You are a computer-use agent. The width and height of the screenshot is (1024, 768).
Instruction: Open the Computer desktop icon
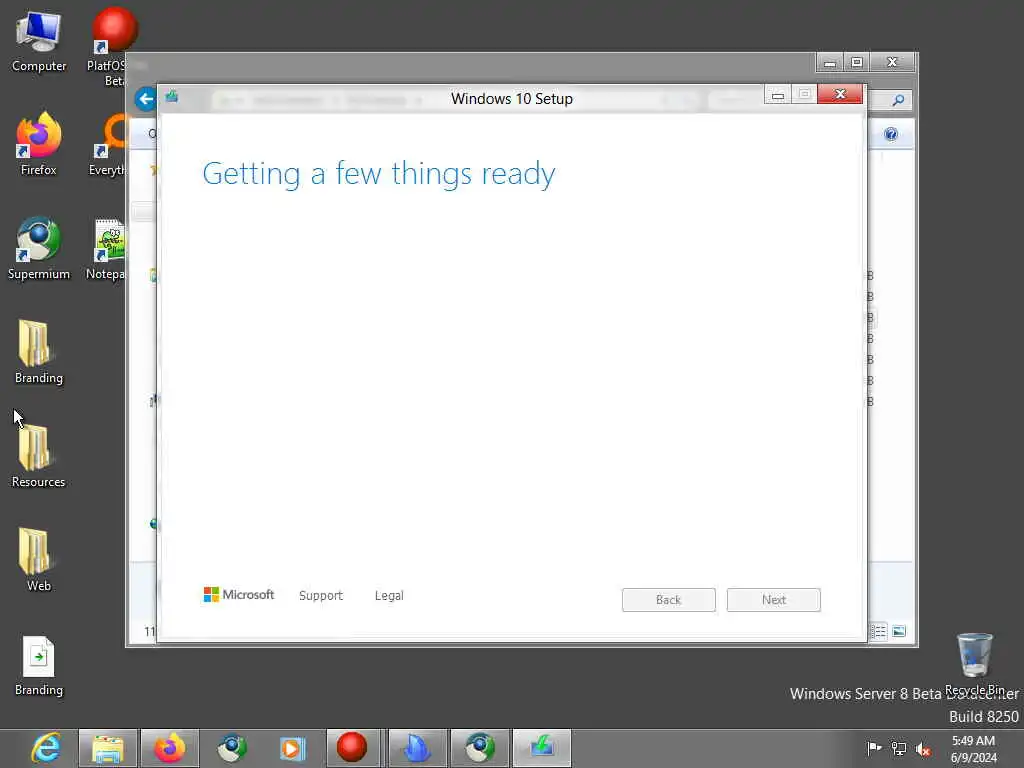[x=39, y=41]
